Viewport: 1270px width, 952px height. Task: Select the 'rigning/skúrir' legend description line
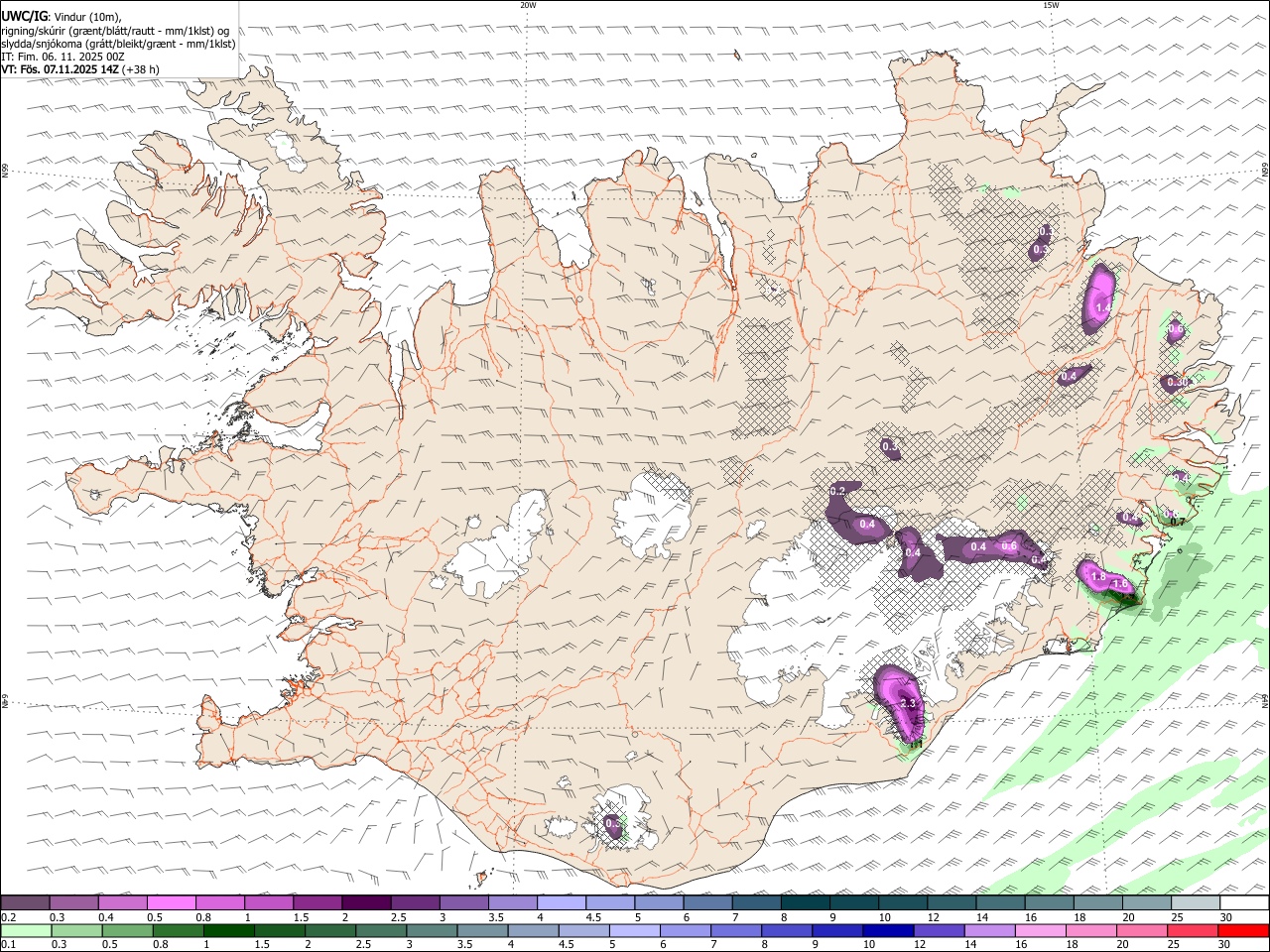(x=116, y=30)
